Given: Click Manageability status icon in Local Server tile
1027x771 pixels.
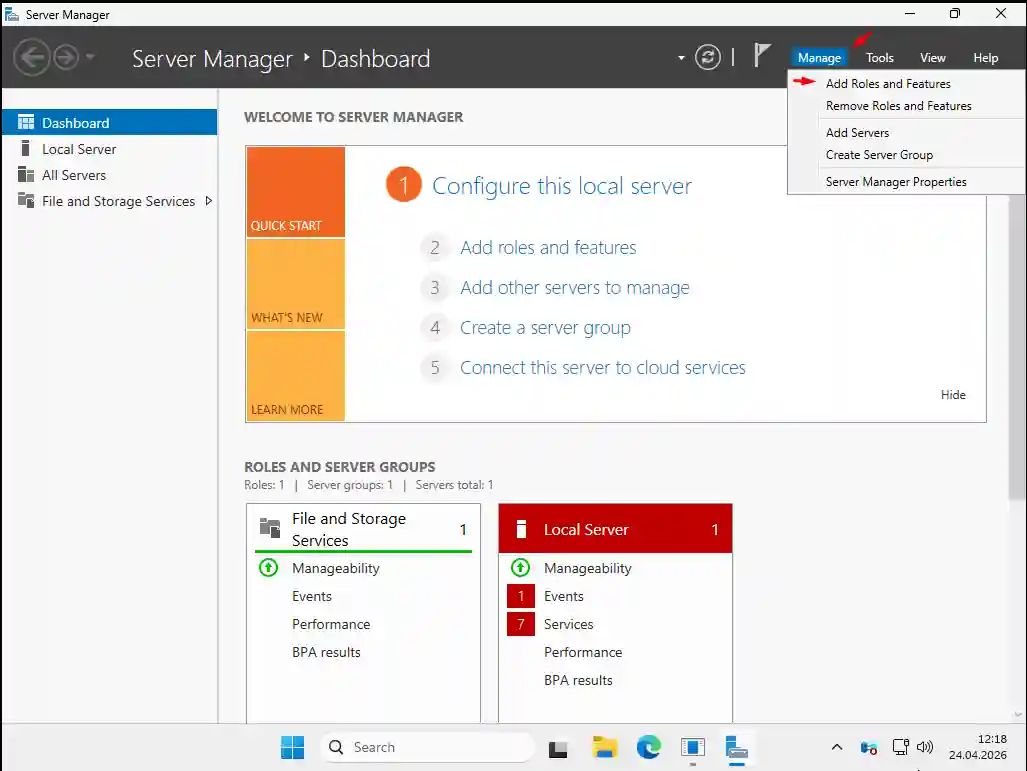Looking at the screenshot, I should coord(520,567).
